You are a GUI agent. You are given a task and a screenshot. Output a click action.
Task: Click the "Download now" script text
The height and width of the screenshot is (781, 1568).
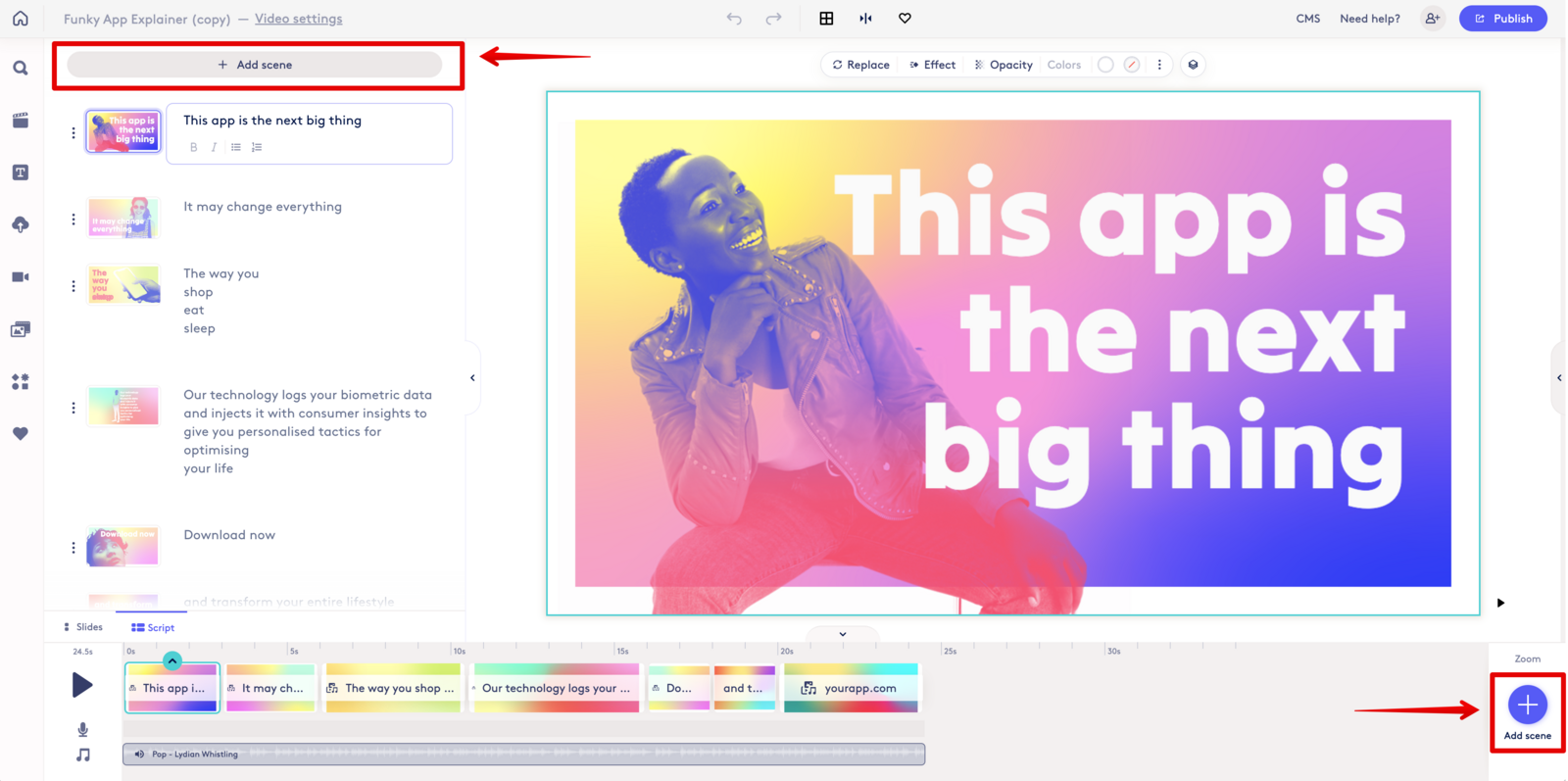click(x=229, y=535)
